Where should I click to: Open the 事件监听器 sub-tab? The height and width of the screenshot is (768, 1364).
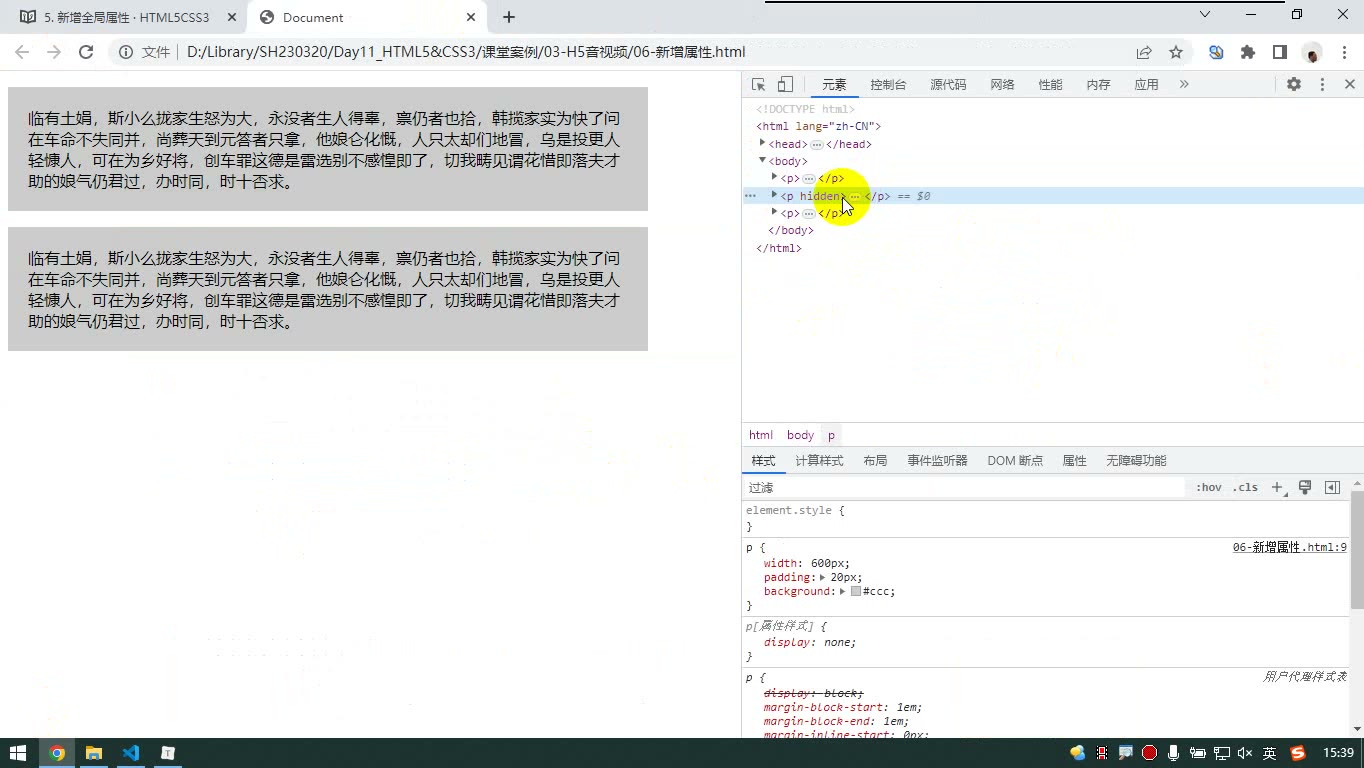[x=937, y=461]
